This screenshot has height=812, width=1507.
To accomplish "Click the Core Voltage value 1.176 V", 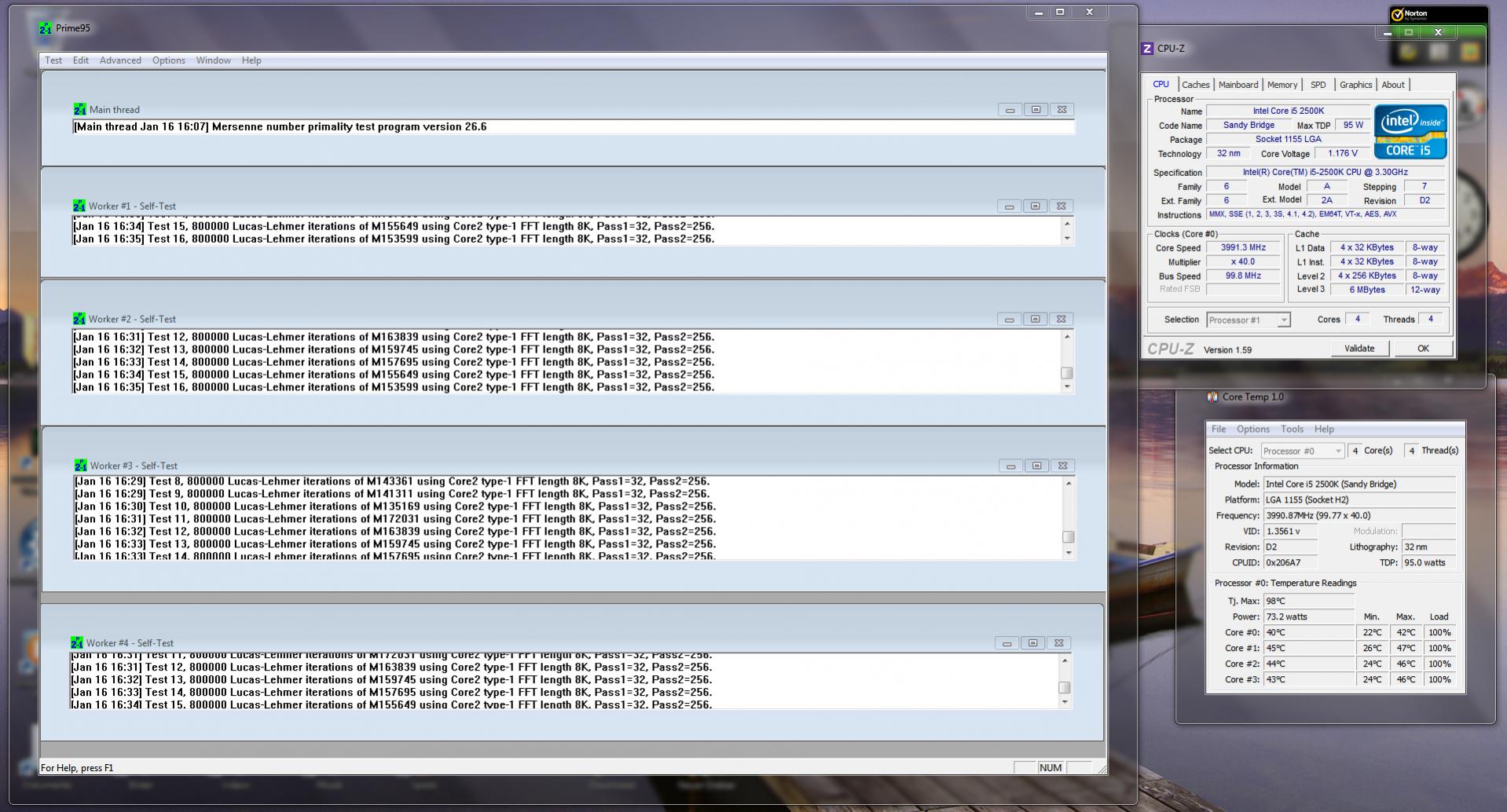I will point(1342,154).
